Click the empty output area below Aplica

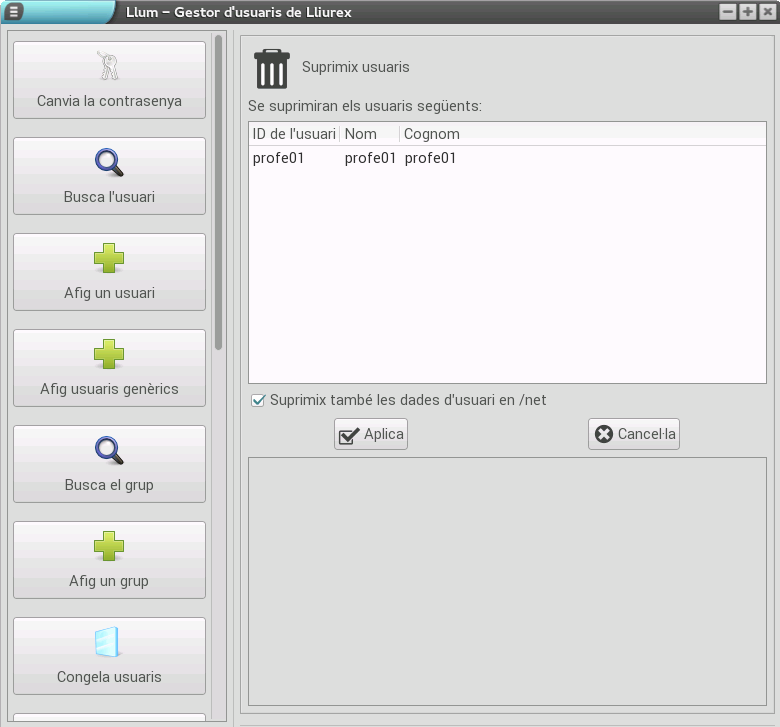point(506,580)
